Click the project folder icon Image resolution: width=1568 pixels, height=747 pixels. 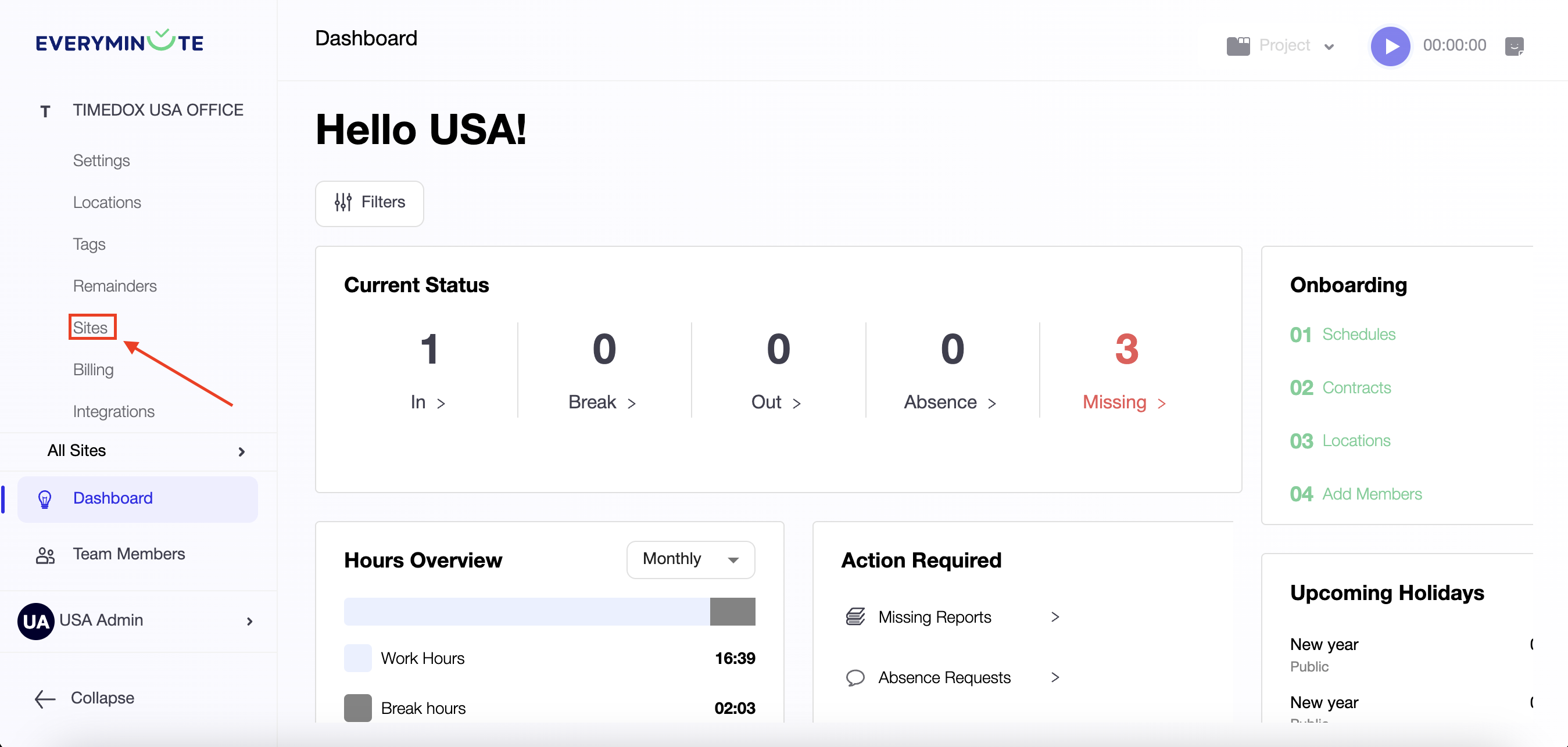[1237, 46]
